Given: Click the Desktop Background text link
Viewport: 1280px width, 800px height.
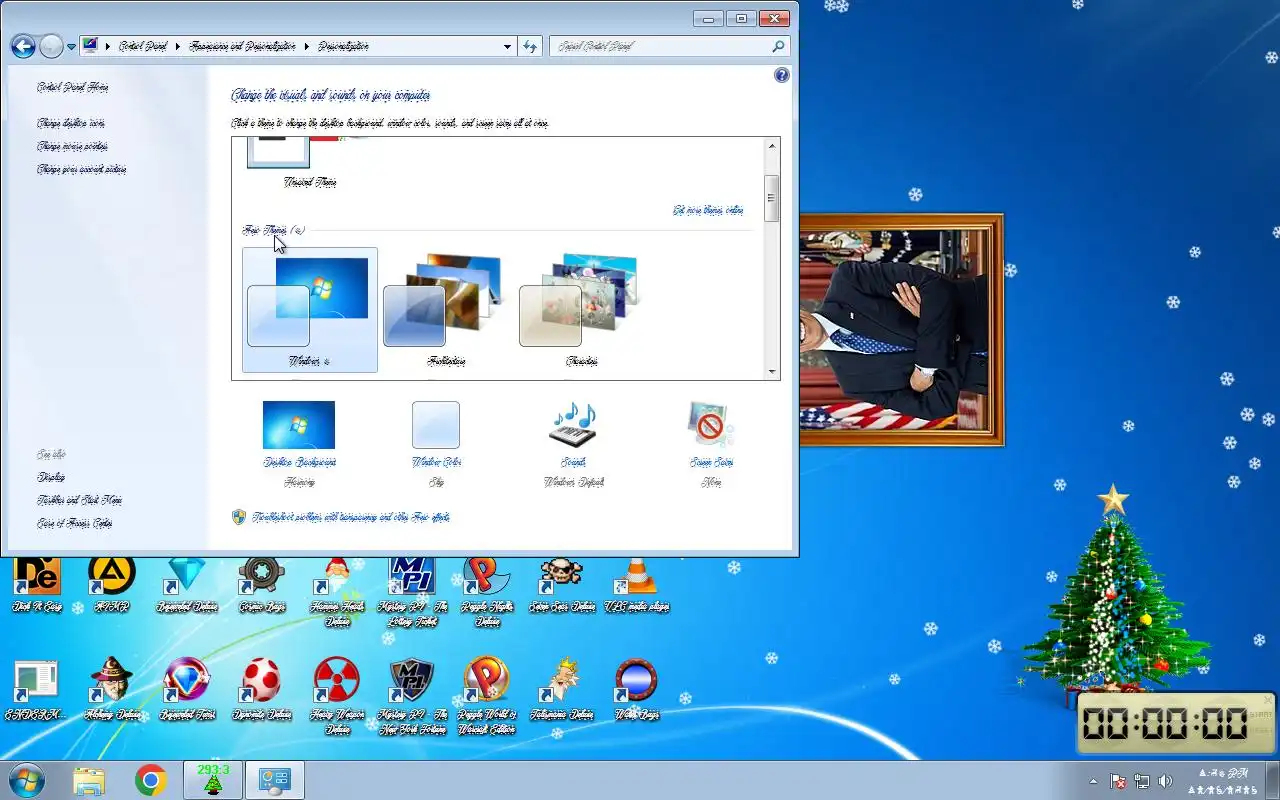Looking at the screenshot, I should point(299,462).
